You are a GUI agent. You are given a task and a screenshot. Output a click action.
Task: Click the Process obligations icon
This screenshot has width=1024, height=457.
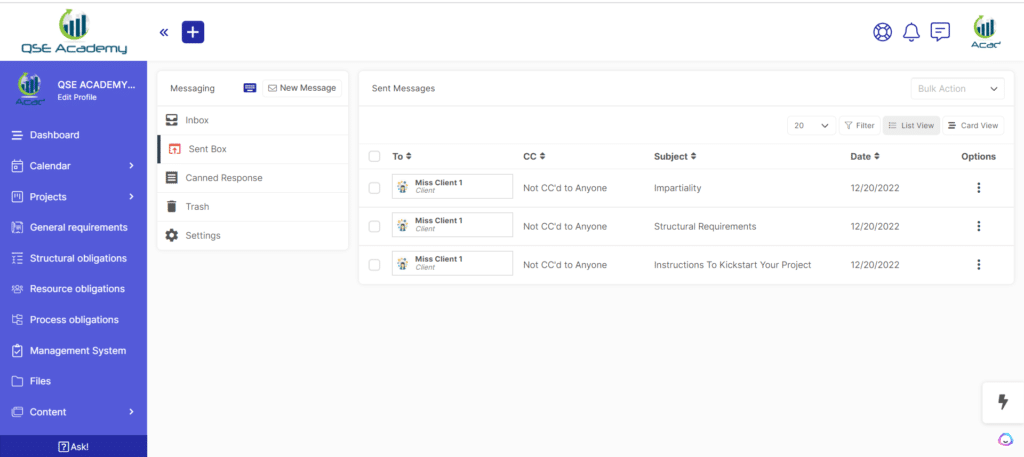click(18, 320)
